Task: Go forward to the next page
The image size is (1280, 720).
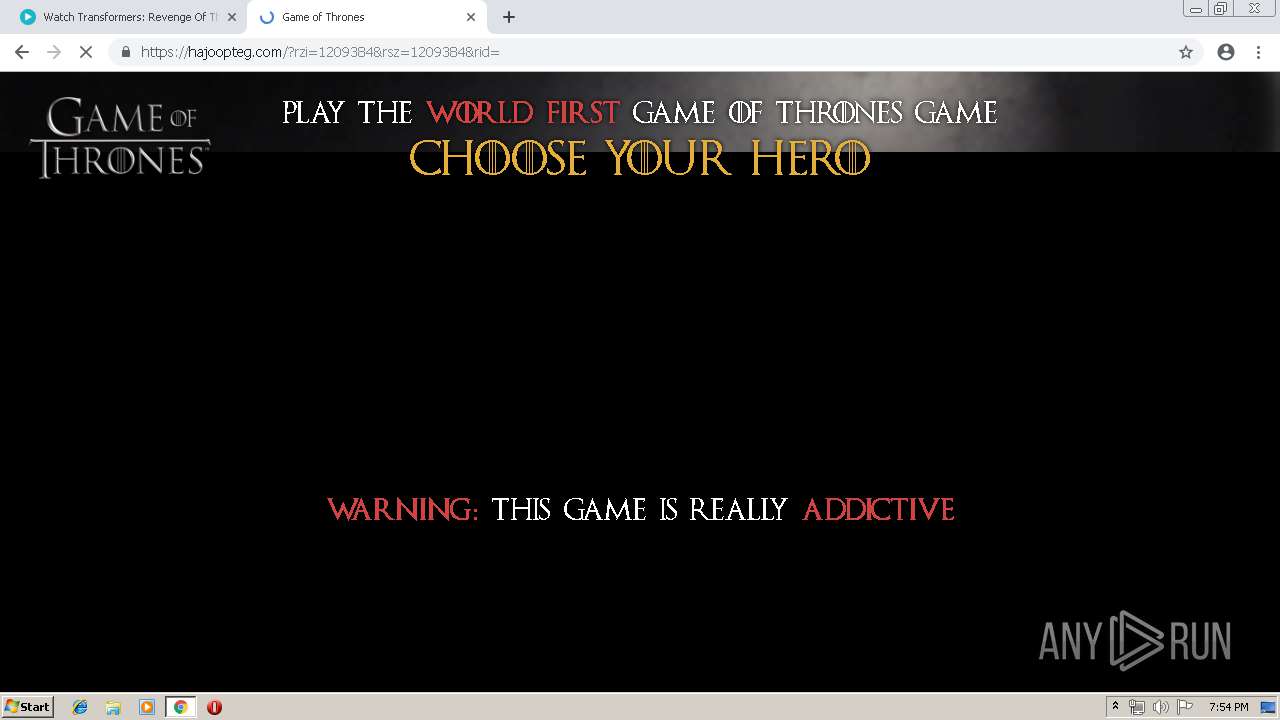Action: 54,52
